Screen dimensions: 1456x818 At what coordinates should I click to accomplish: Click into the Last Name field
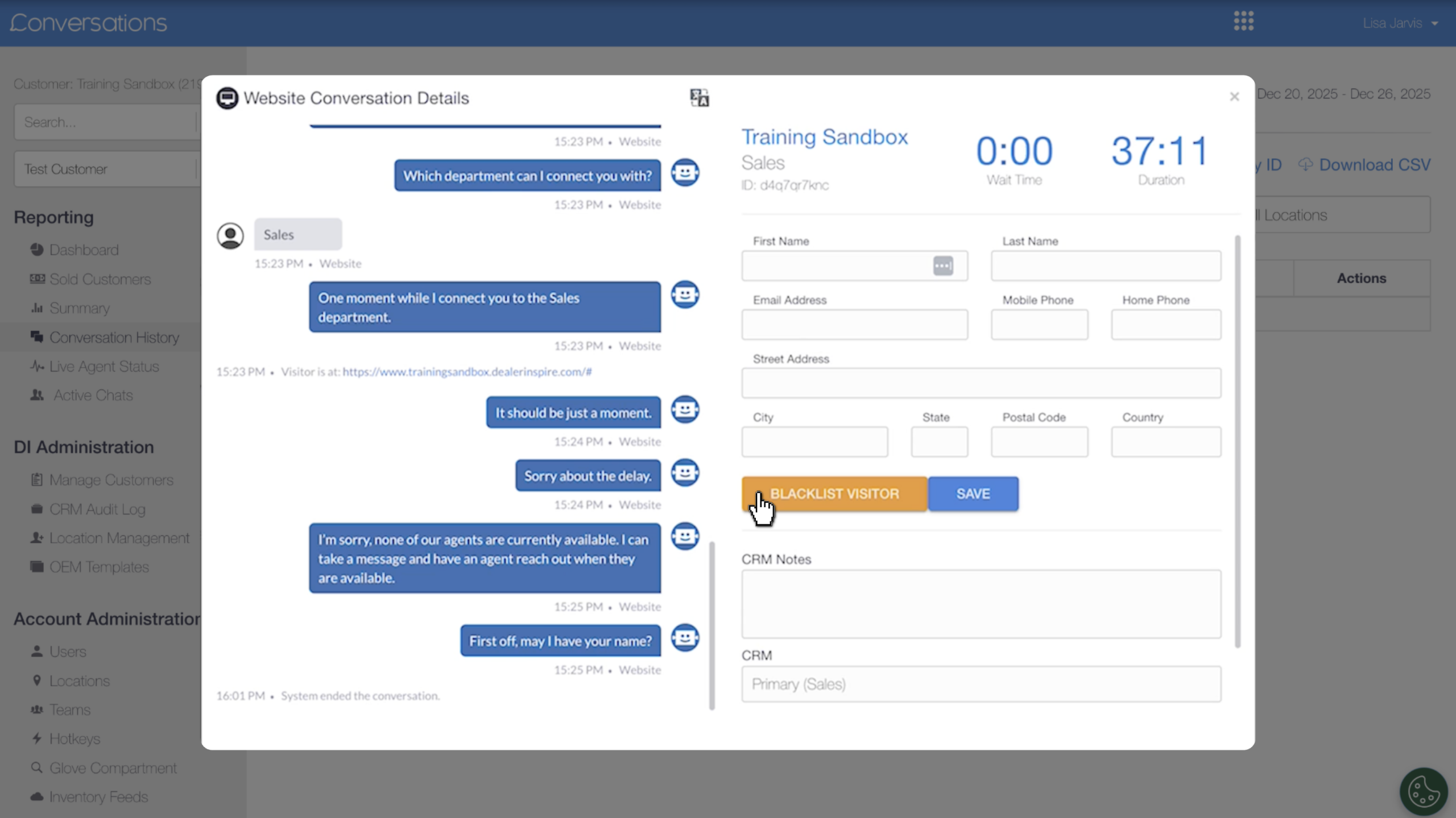(x=1106, y=265)
